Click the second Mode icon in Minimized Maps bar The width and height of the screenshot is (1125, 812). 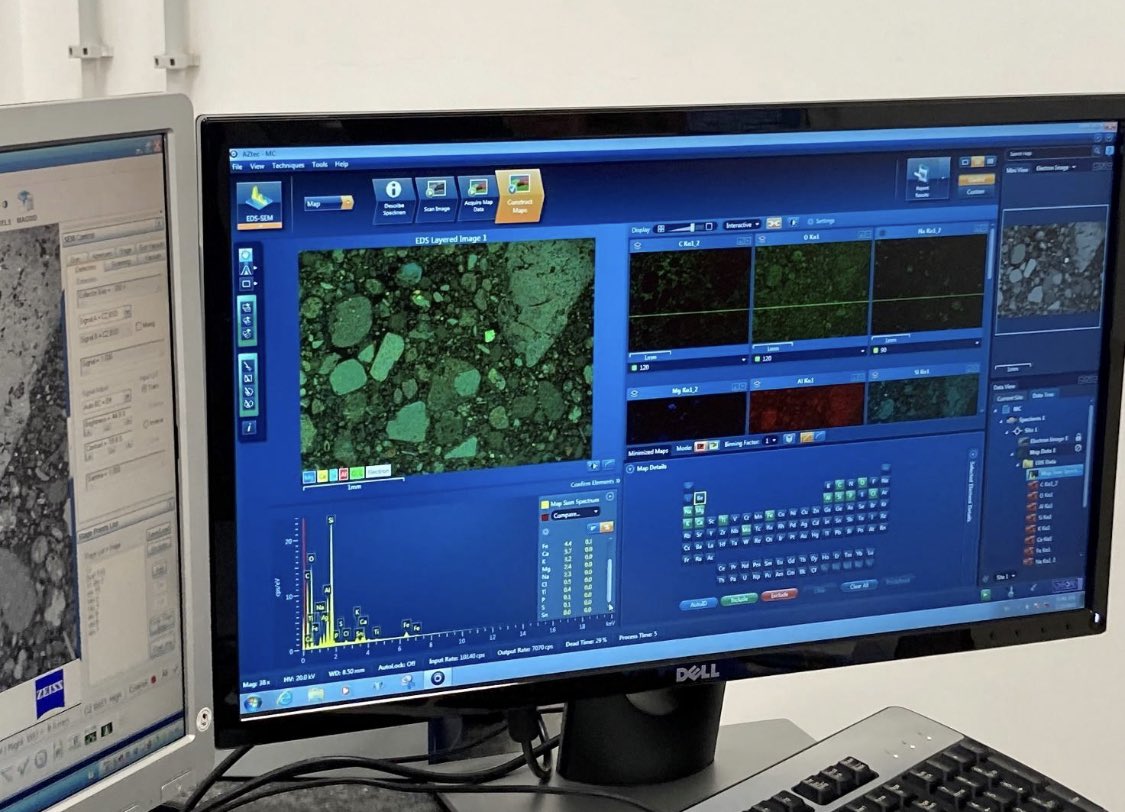(x=713, y=446)
